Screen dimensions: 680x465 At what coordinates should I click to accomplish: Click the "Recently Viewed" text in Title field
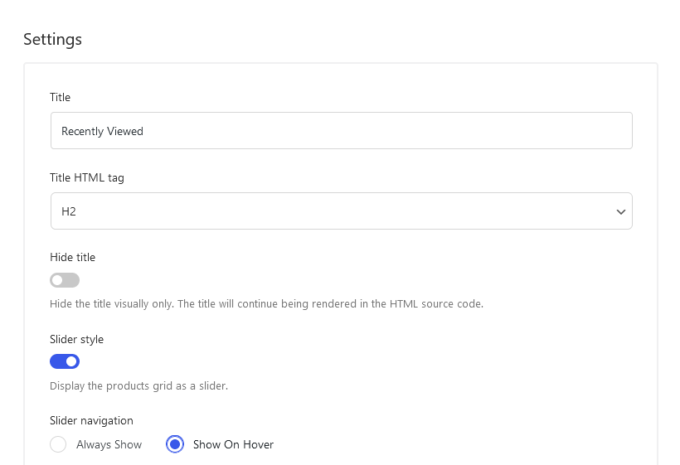[x=102, y=131]
